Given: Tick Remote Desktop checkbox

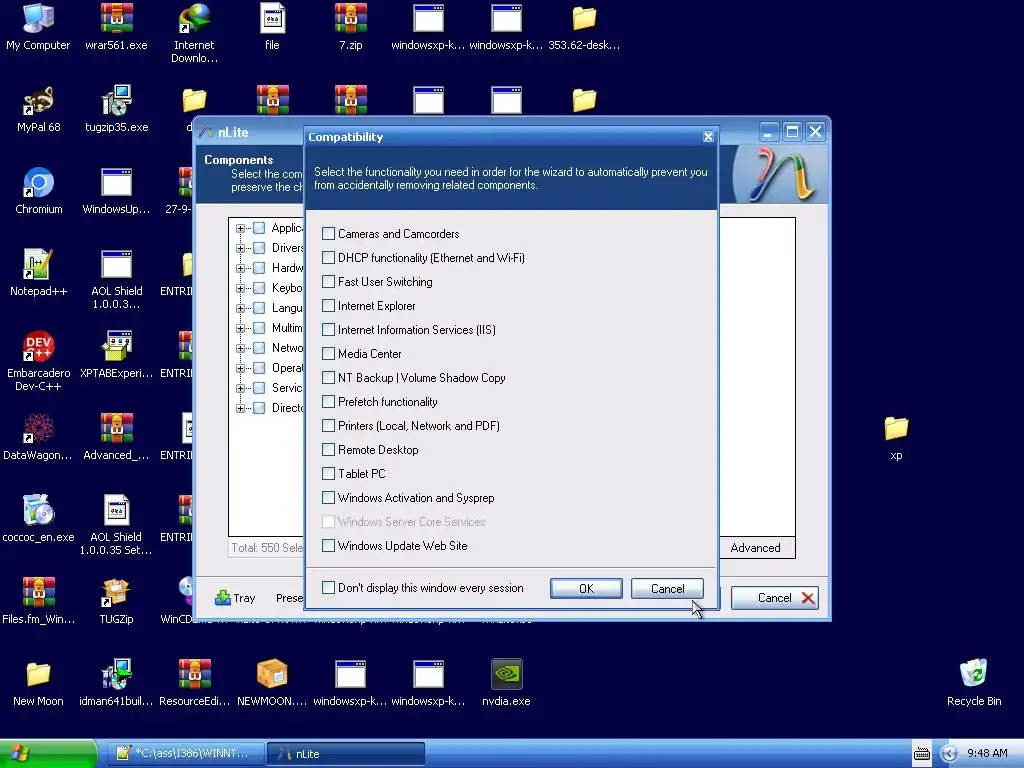Looking at the screenshot, I should tap(328, 449).
